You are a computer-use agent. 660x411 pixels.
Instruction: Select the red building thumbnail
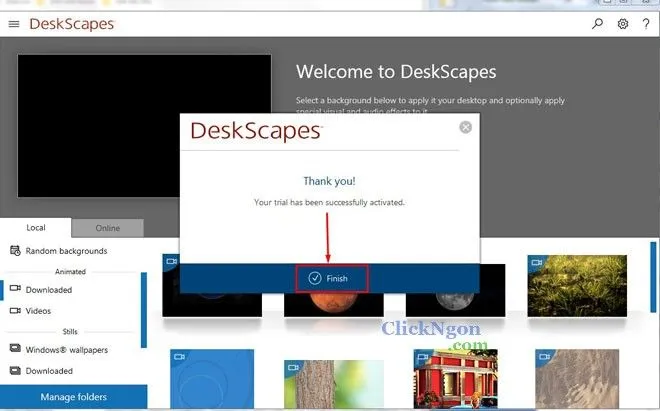(x=455, y=379)
